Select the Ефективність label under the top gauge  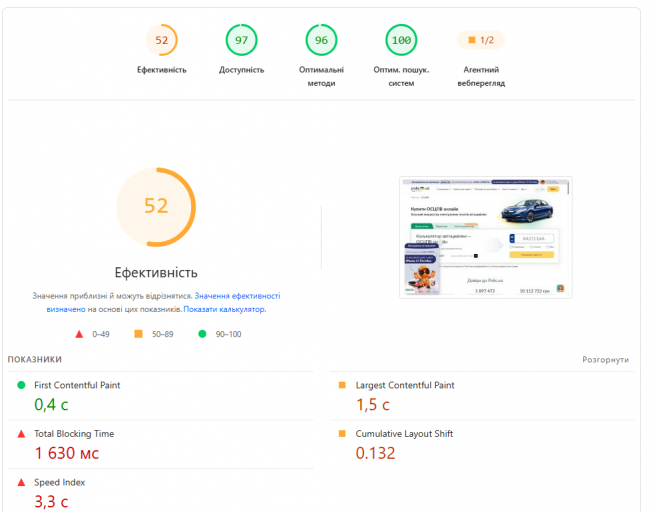(162, 70)
